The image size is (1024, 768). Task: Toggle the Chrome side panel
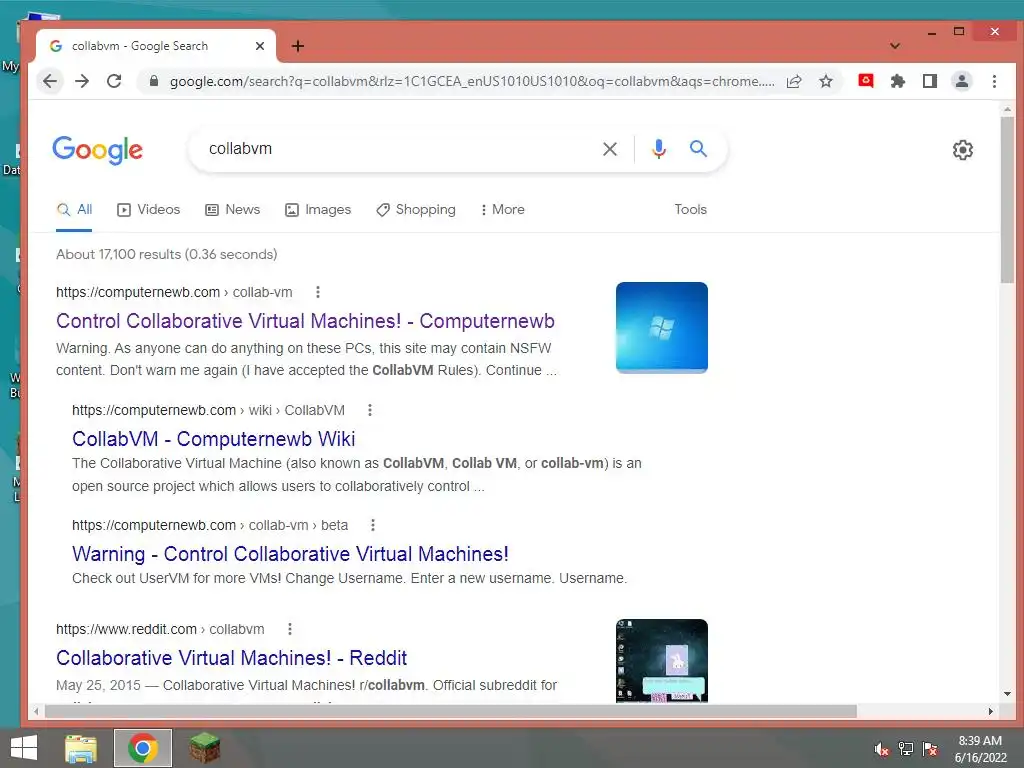(930, 81)
